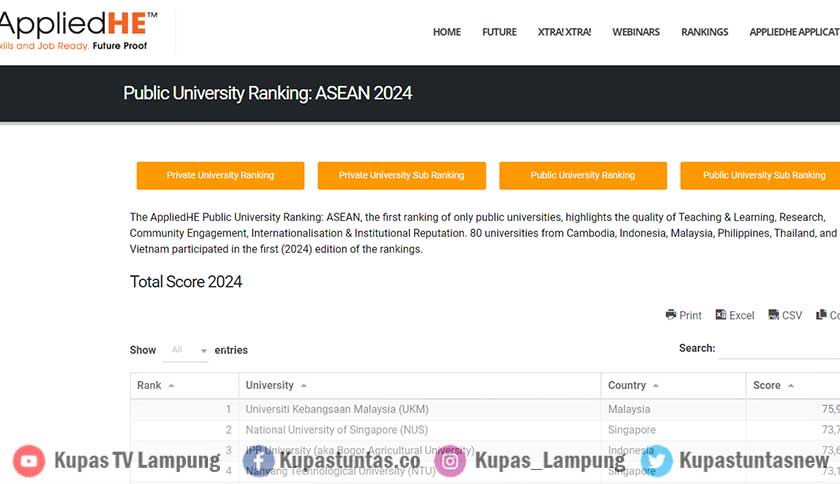Image resolution: width=840 pixels, height=484 pixels.
Task: Sort by University column arrow
Action: pyautogui.click(x=304, y=386)
